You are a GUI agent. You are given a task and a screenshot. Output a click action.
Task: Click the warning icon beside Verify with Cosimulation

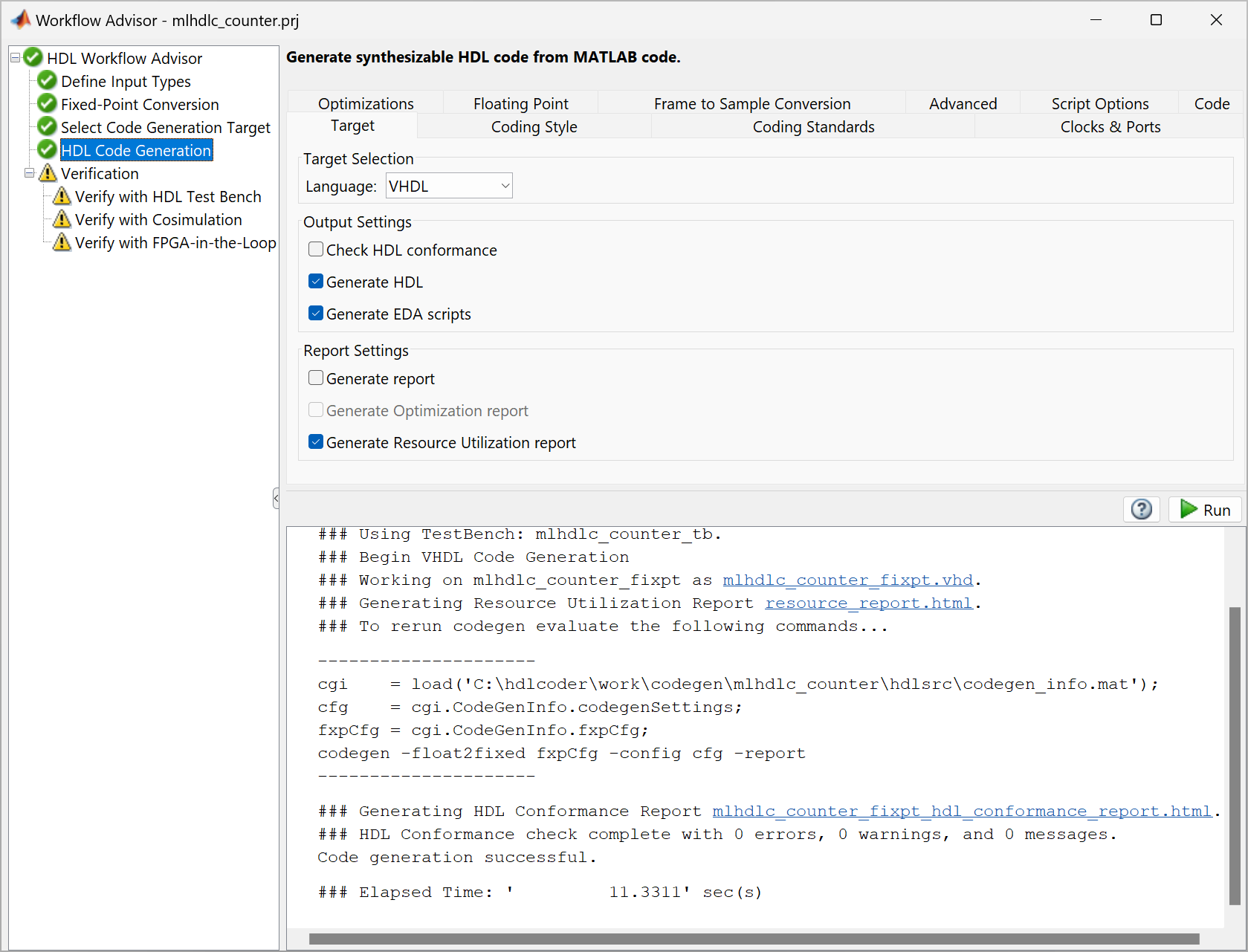(61, 219)
